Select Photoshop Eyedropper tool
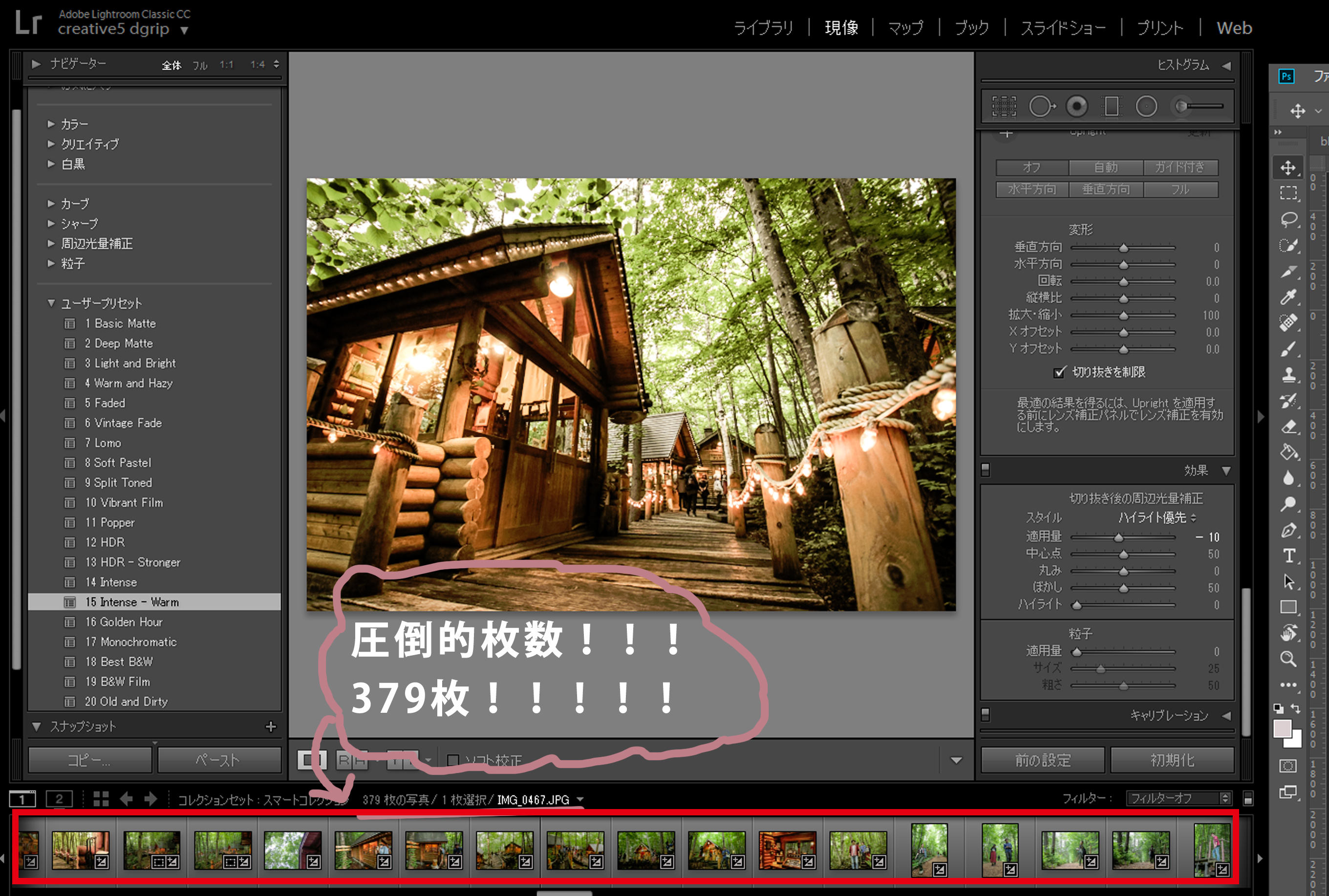The image size is (1329, 896). pos(1288,297)
